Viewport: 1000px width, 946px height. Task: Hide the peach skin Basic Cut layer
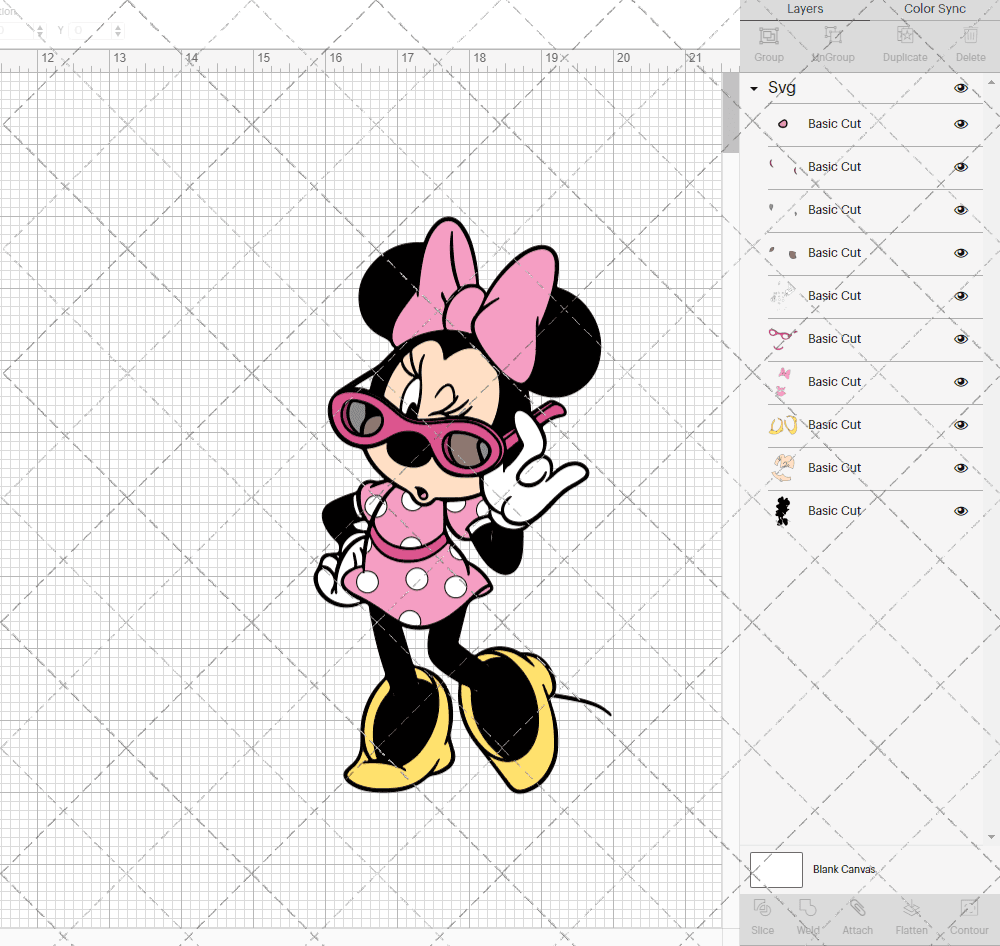point(960,468)
